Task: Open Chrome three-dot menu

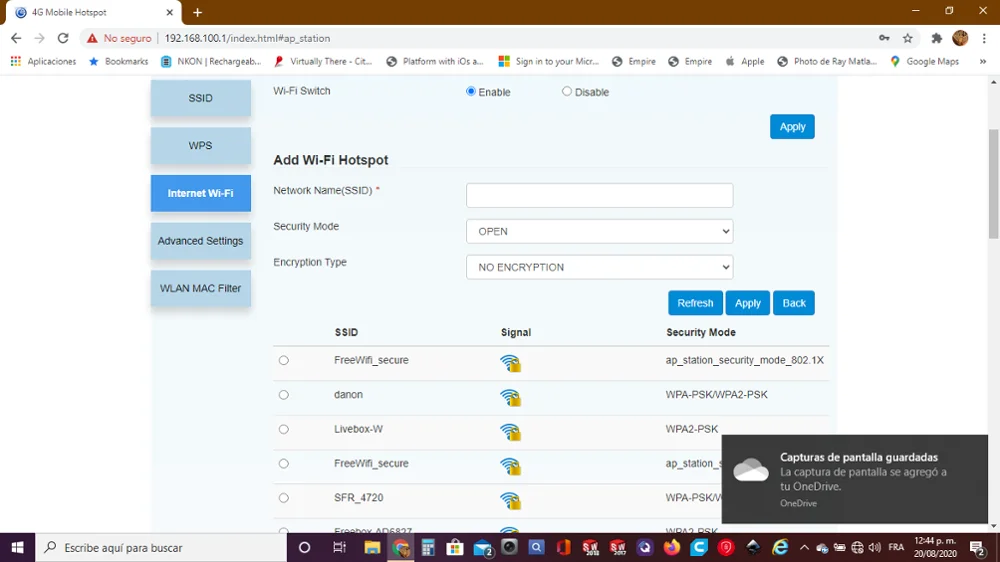Action: (984, 38)
